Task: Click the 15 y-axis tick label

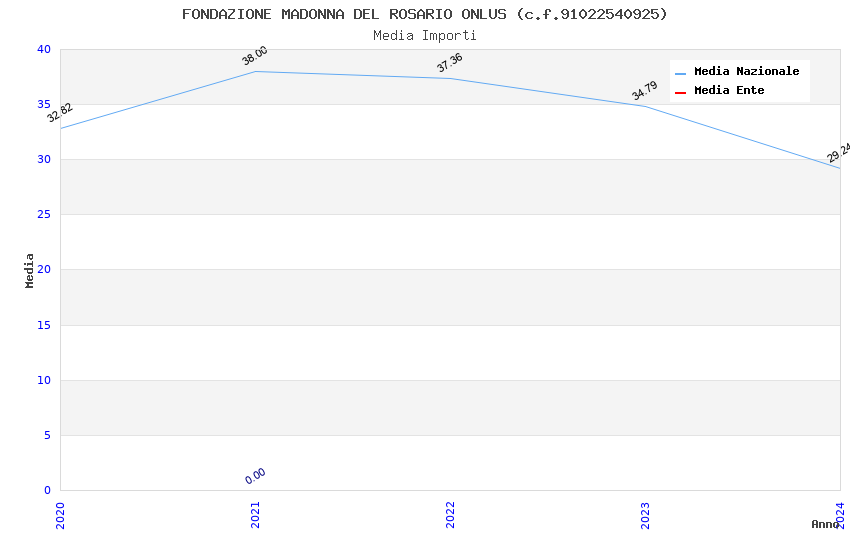Action: tap(44, 325)
